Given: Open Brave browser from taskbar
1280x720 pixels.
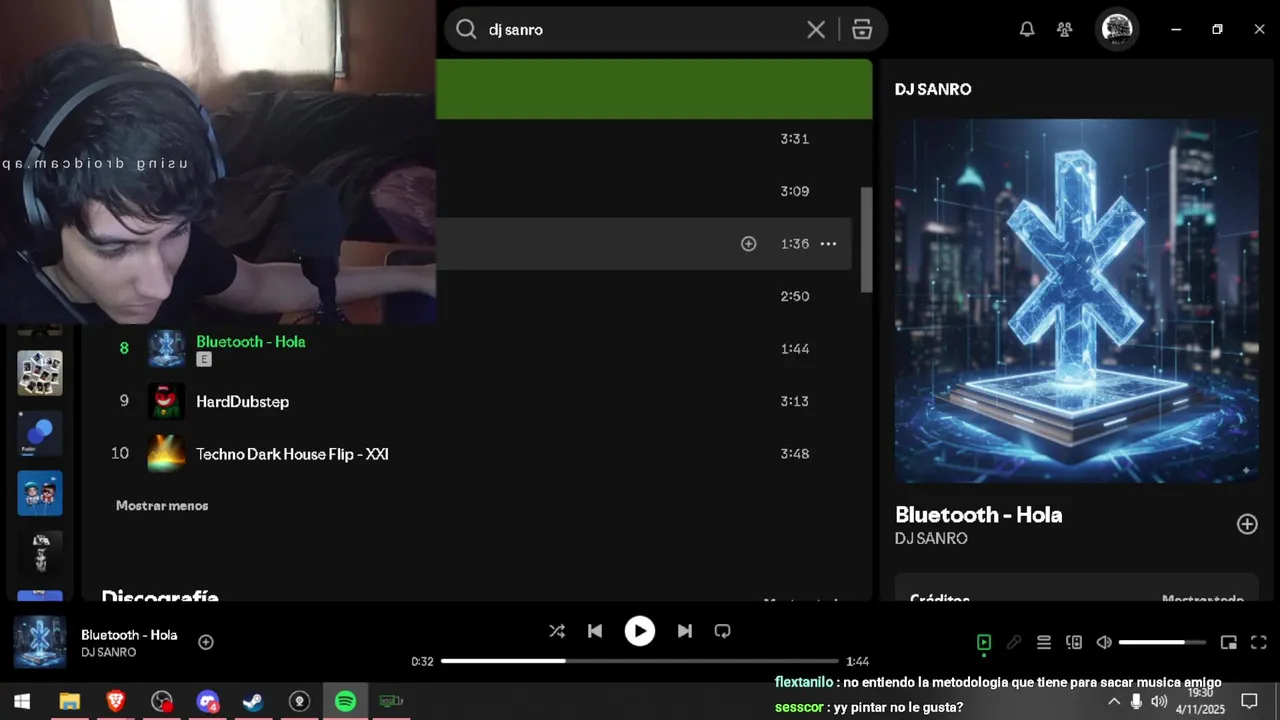Looking at the screenshot, I should click(116, 702).
